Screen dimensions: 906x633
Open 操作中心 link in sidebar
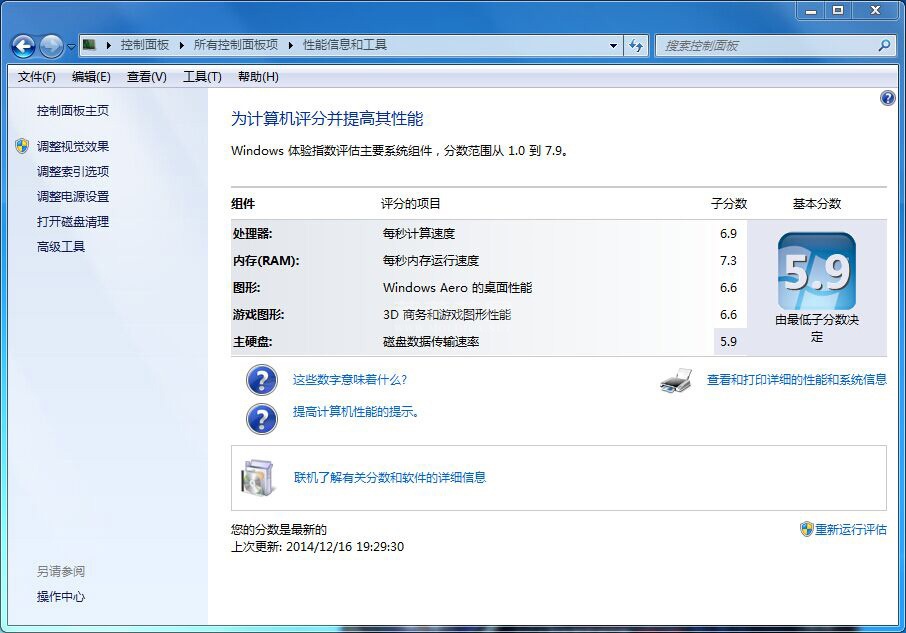(x=61, y=597)
